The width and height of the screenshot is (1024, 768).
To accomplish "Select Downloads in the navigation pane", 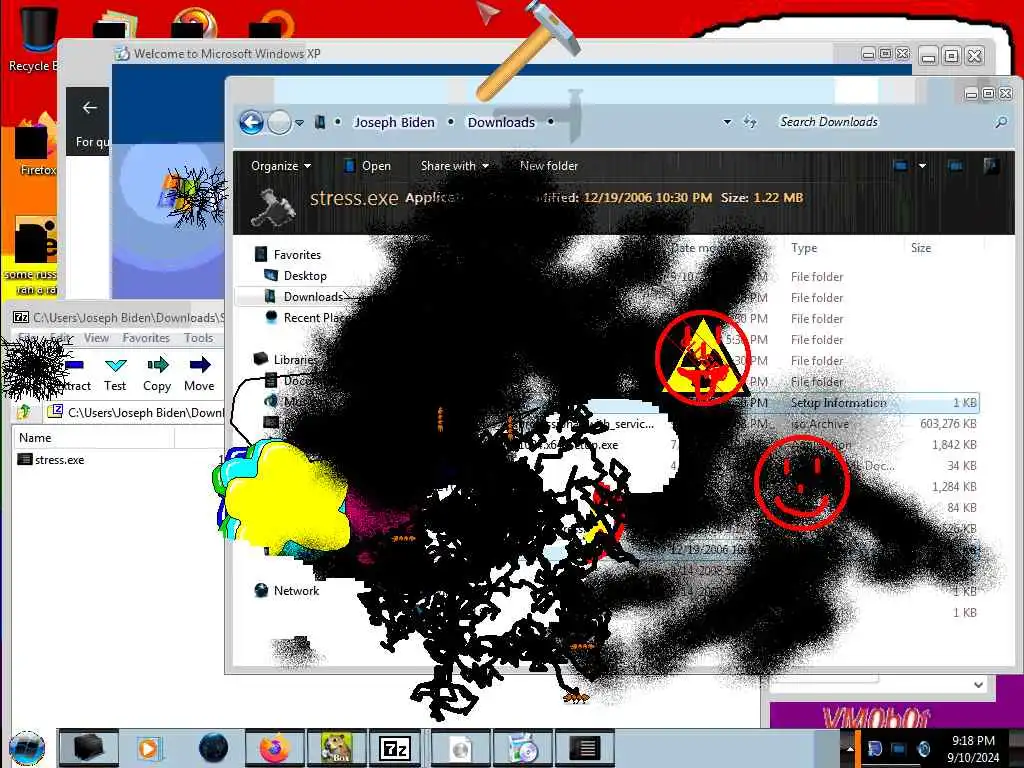I will point(313,296).
